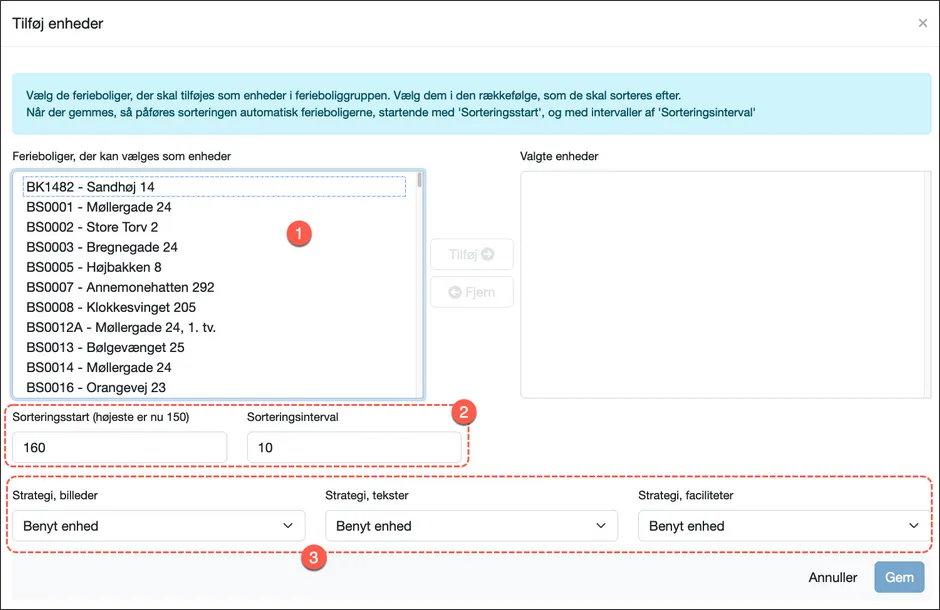Expand the Strategi, tekster dropdown
The width and height of the screenshot is (940, 610).
(x=471, y=526)
